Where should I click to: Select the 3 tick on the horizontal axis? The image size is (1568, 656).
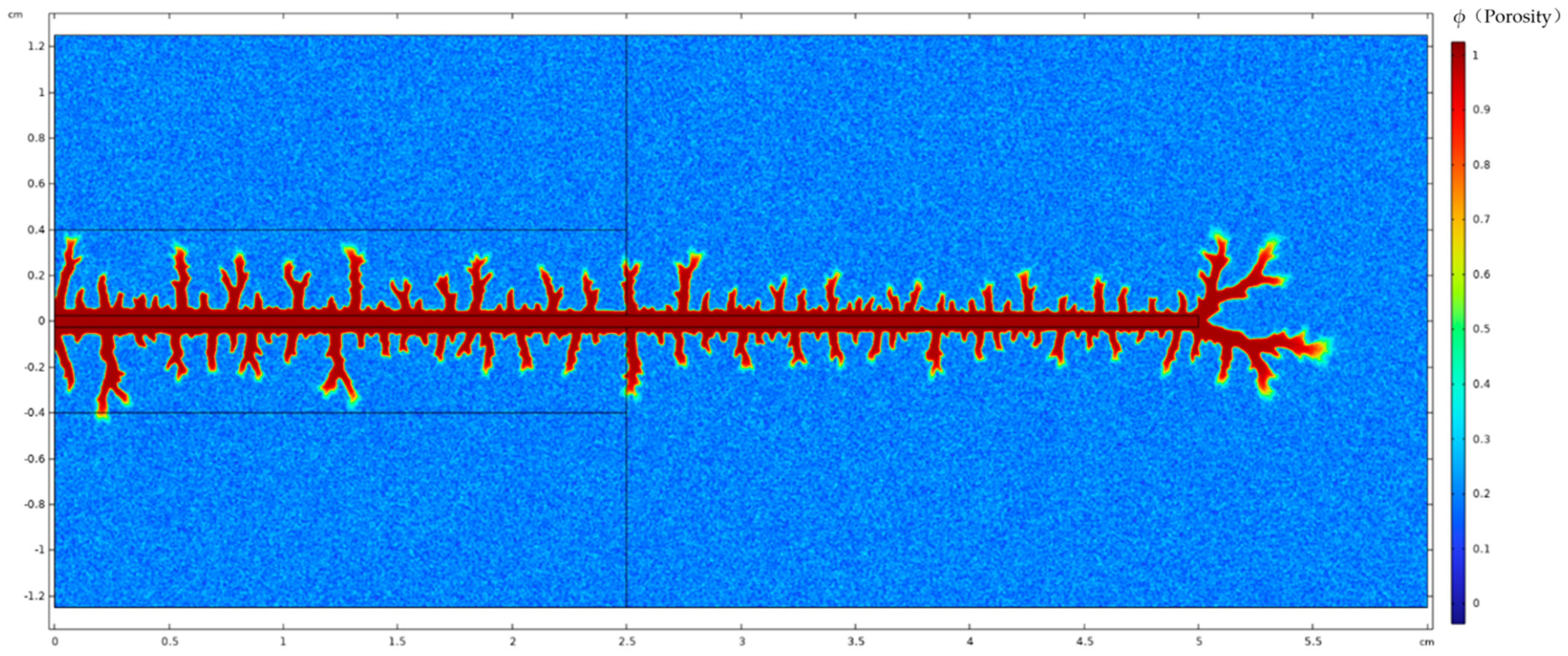pyautogui.click(x=741, y=641)
